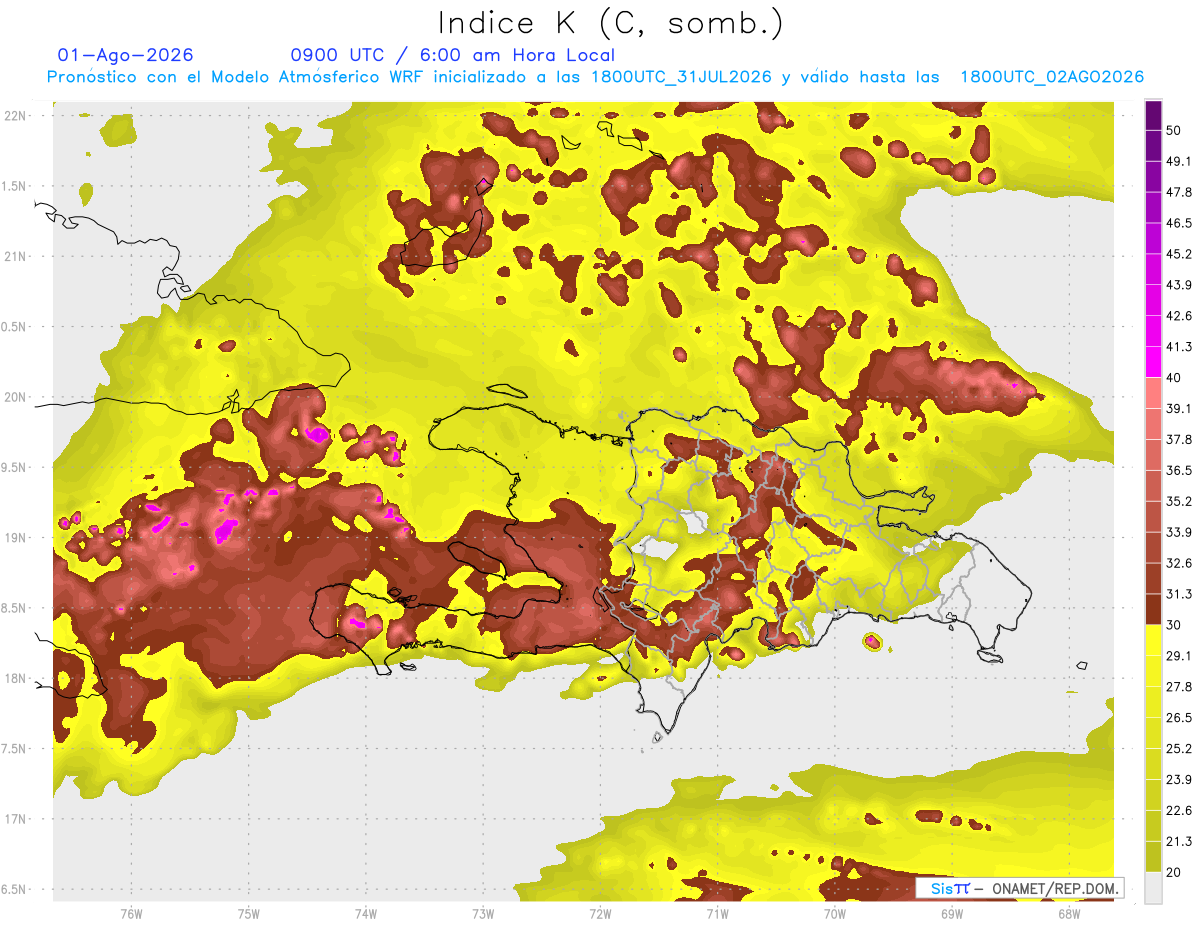
Task: Click the latitude label "19N"
Action: [x=16, y=537]
